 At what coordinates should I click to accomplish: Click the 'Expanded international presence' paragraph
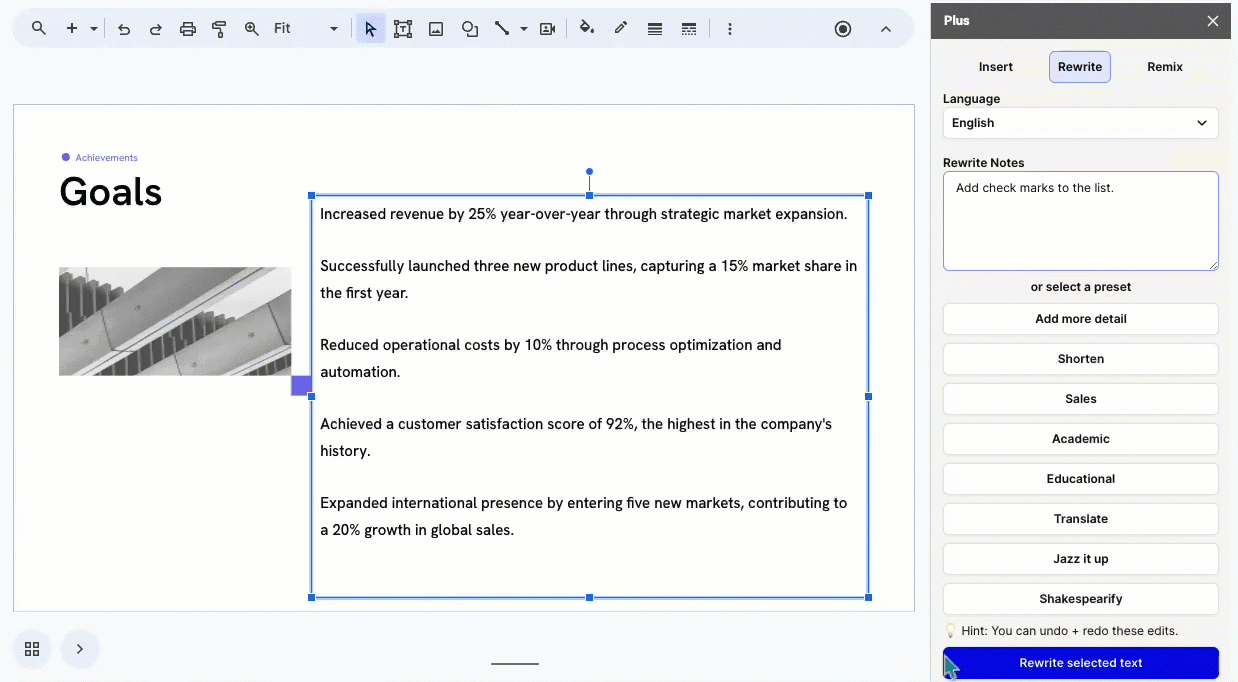click(x=583, y=516)
